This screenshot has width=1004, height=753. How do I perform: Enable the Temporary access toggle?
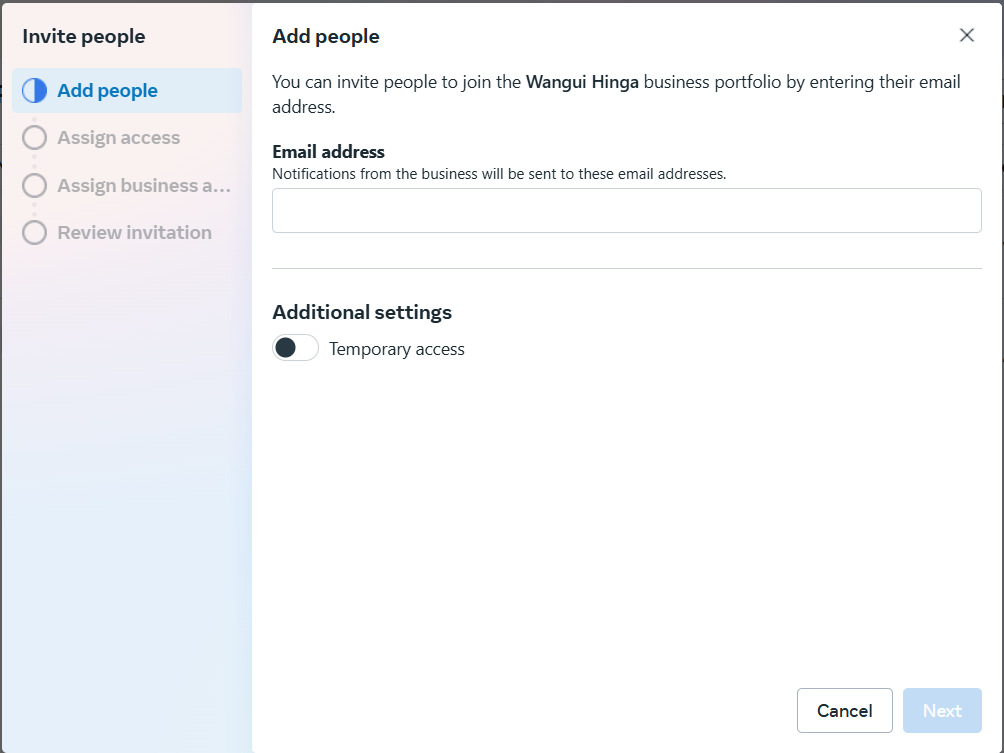[295, 348]
